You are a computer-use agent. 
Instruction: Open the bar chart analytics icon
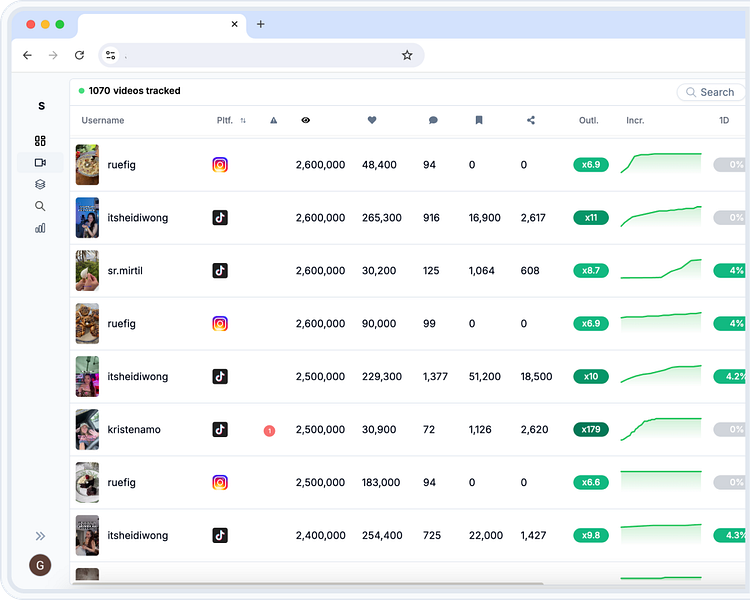pos(40,228)
